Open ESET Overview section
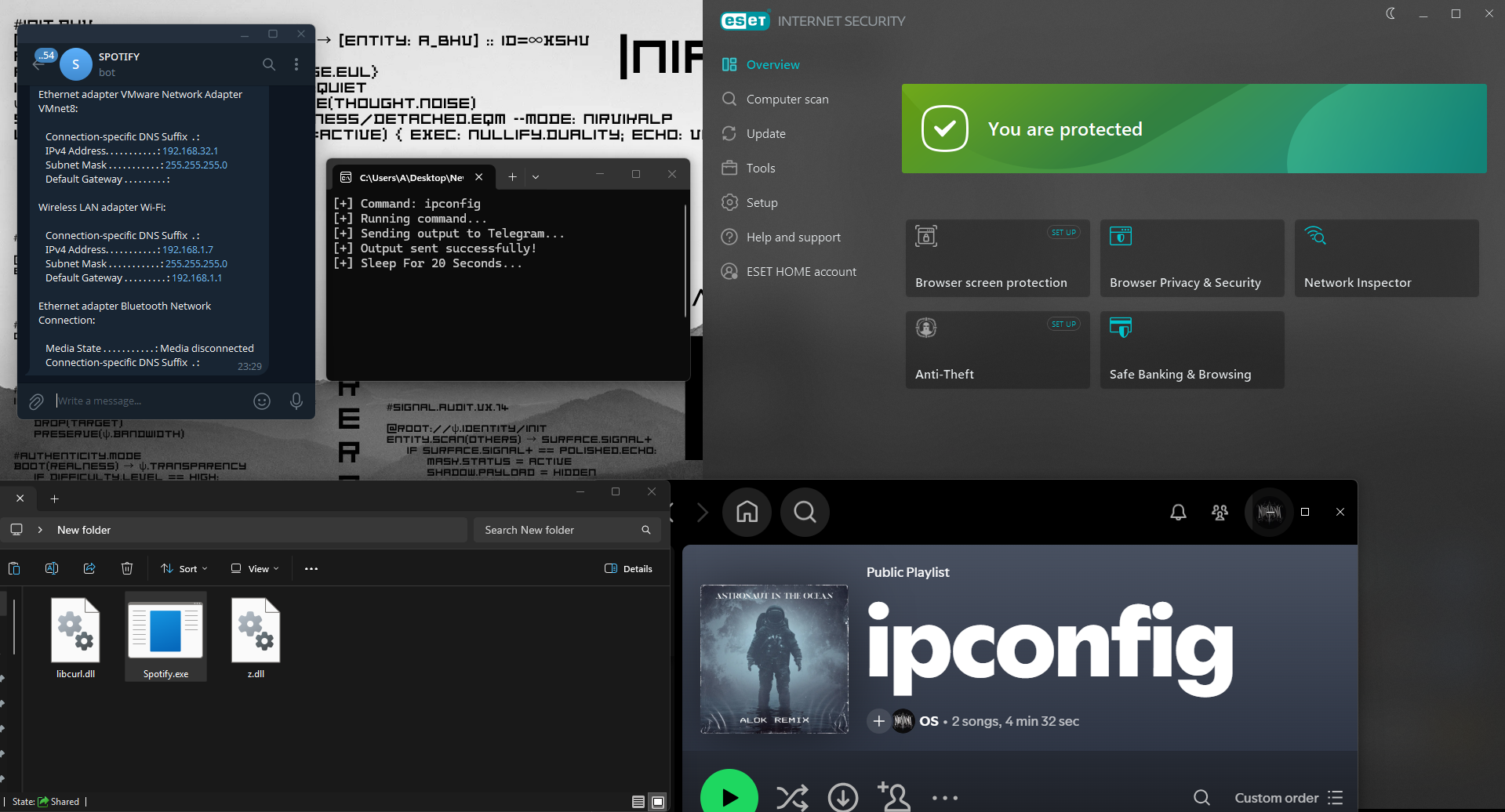1505x812 pixels. point(761,64)
